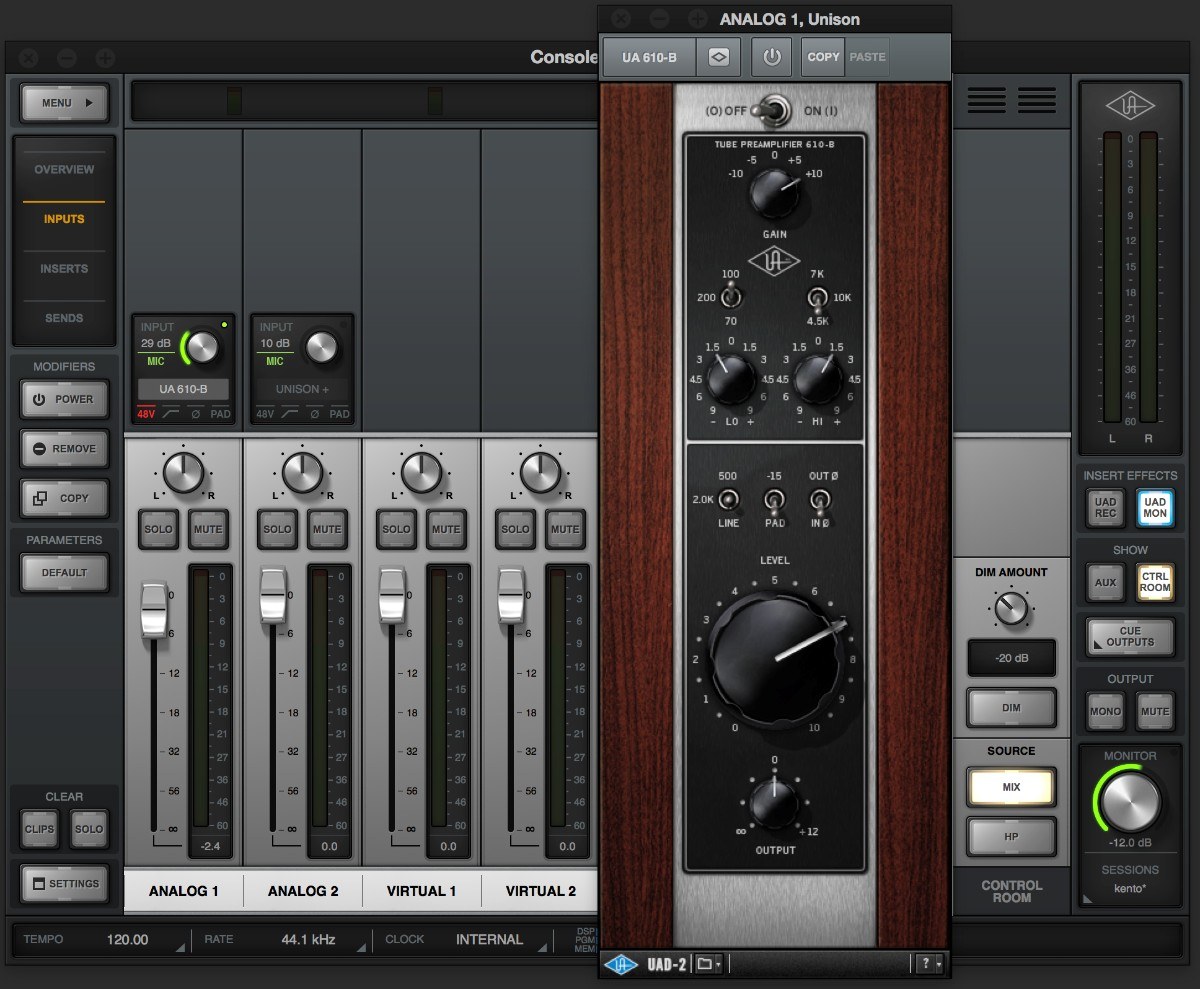Solo the VIRTUAL 1 channel

point(396,529)
